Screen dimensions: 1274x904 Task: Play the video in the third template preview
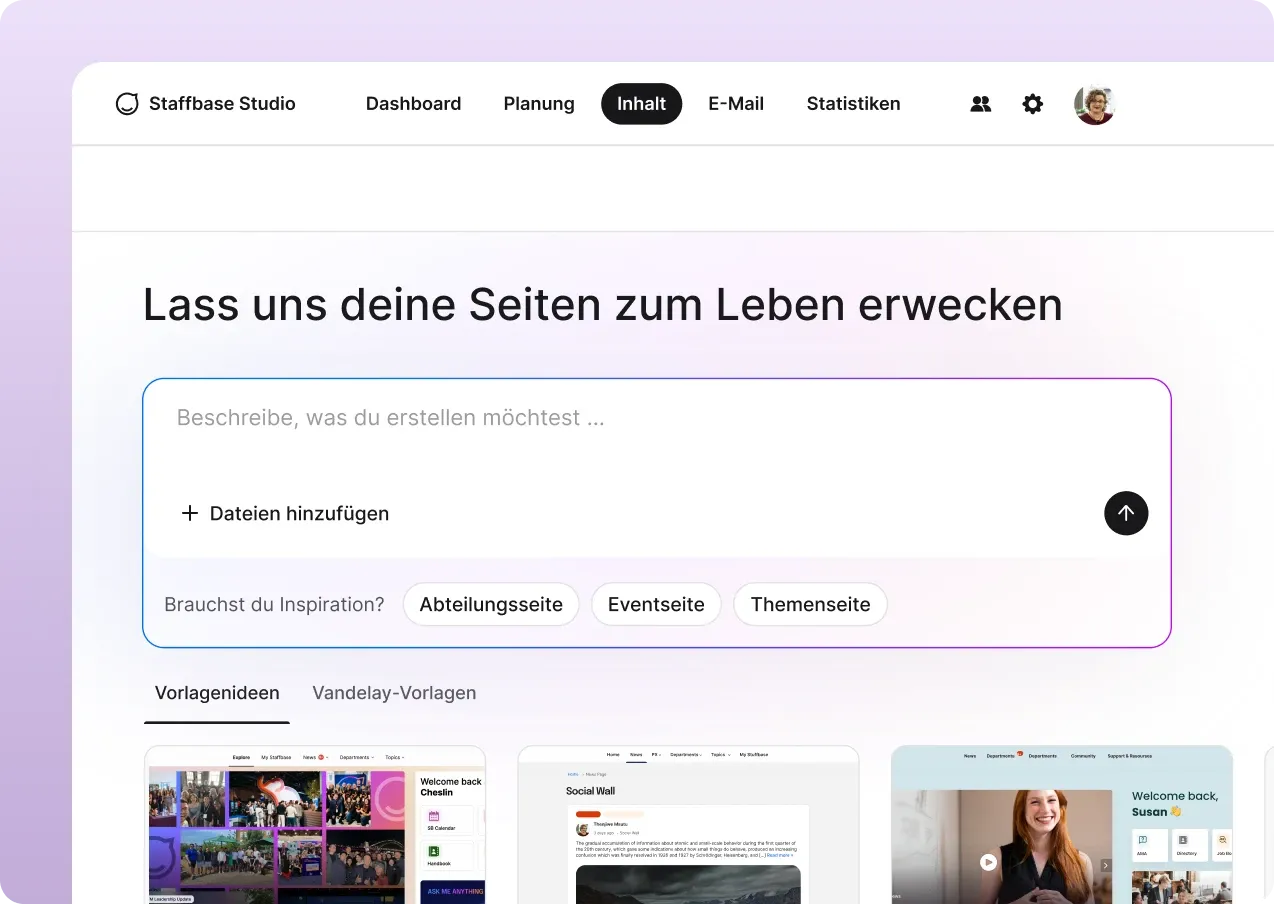tap(988, 861)
